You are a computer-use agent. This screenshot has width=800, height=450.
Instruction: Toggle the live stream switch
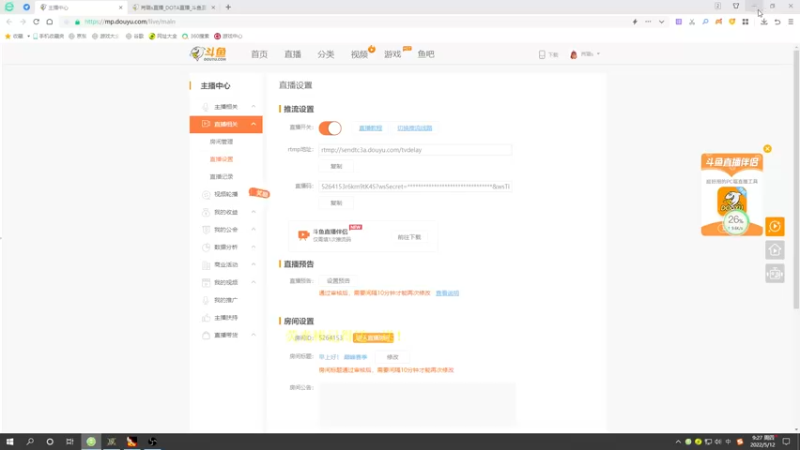[330, 128]
